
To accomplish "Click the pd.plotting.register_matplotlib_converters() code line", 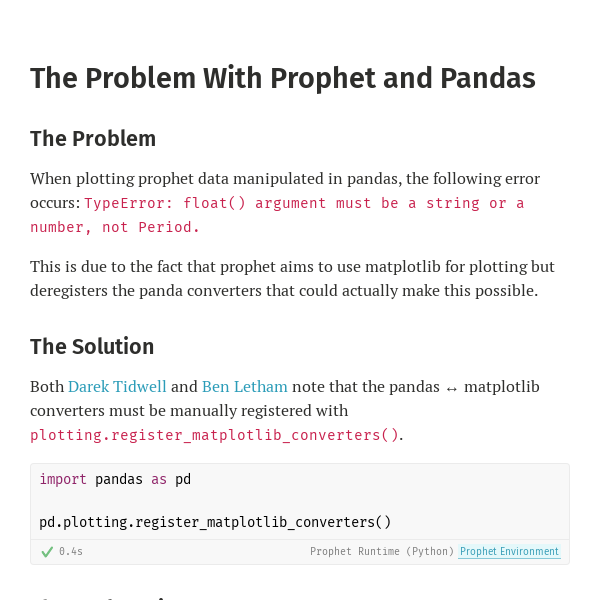I will tap(215, 522).
